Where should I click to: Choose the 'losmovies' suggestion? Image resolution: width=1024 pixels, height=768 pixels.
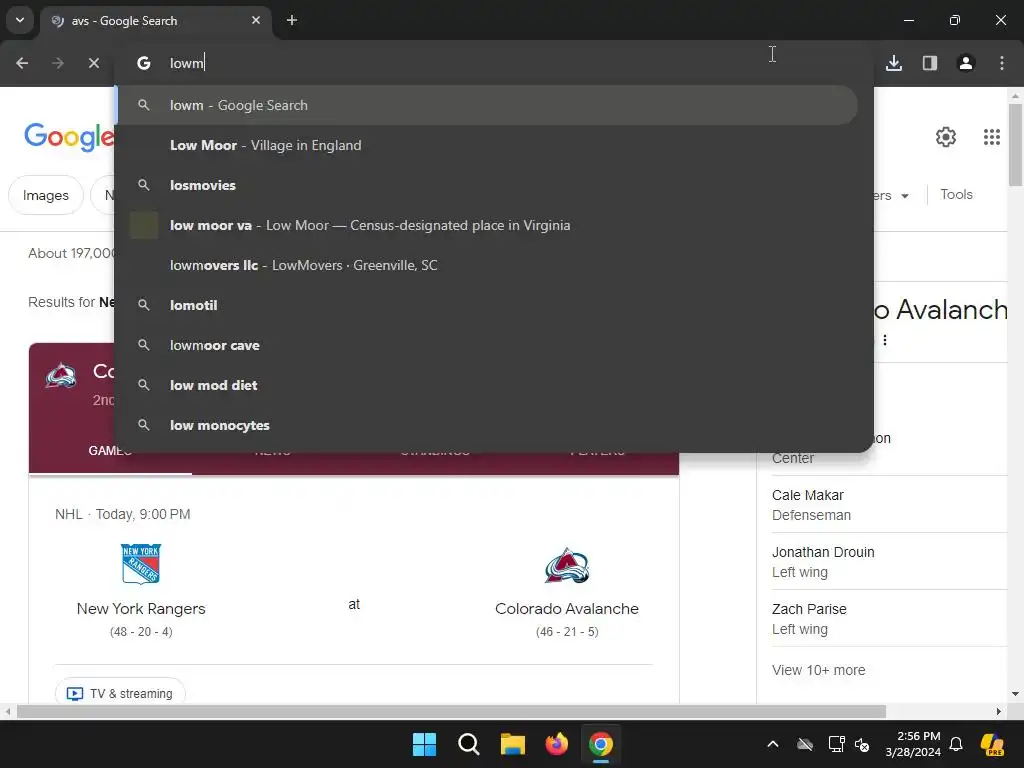point(487,185)
